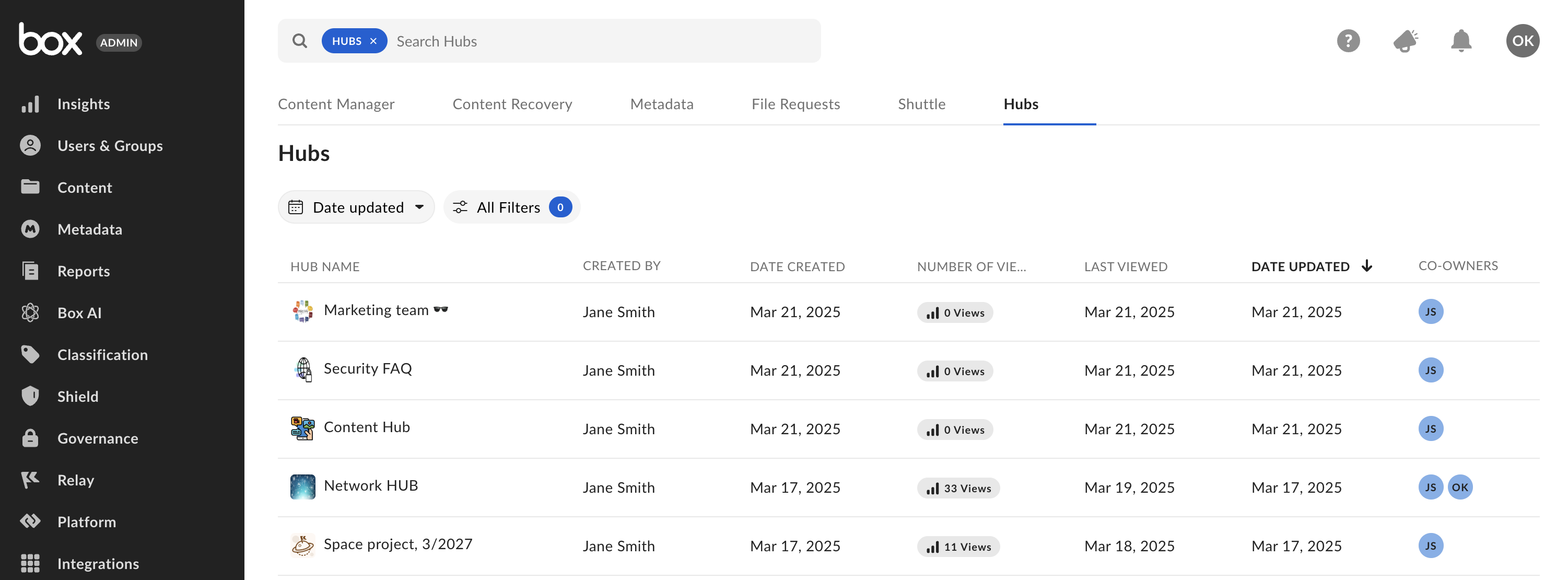
Task: Open the Governance lock icon
Action: click(x=30, y=437)
